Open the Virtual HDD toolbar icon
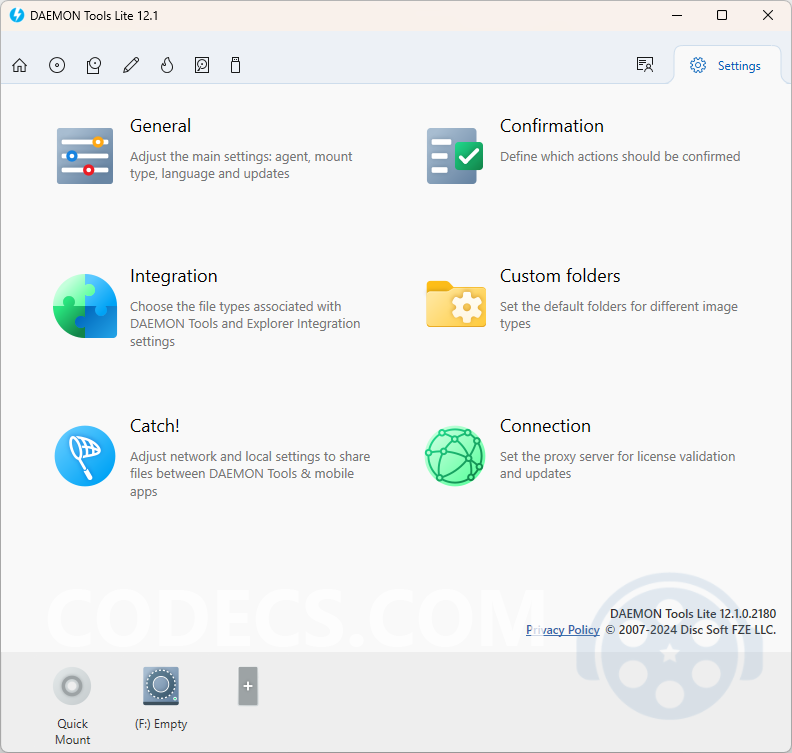Viewport: 792px width, 753px height. [202, 65]
